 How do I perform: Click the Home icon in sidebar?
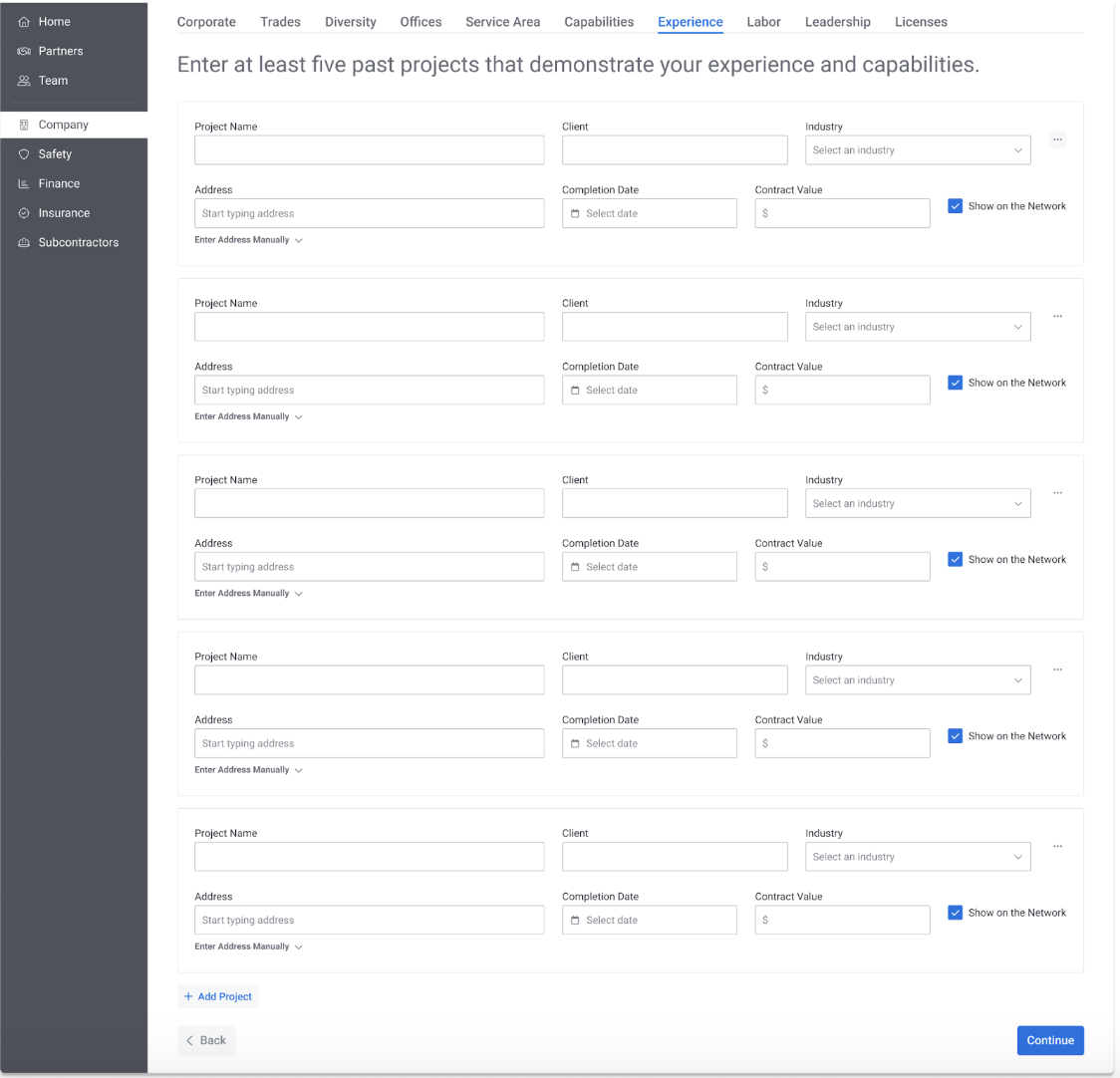pos(24,22)
